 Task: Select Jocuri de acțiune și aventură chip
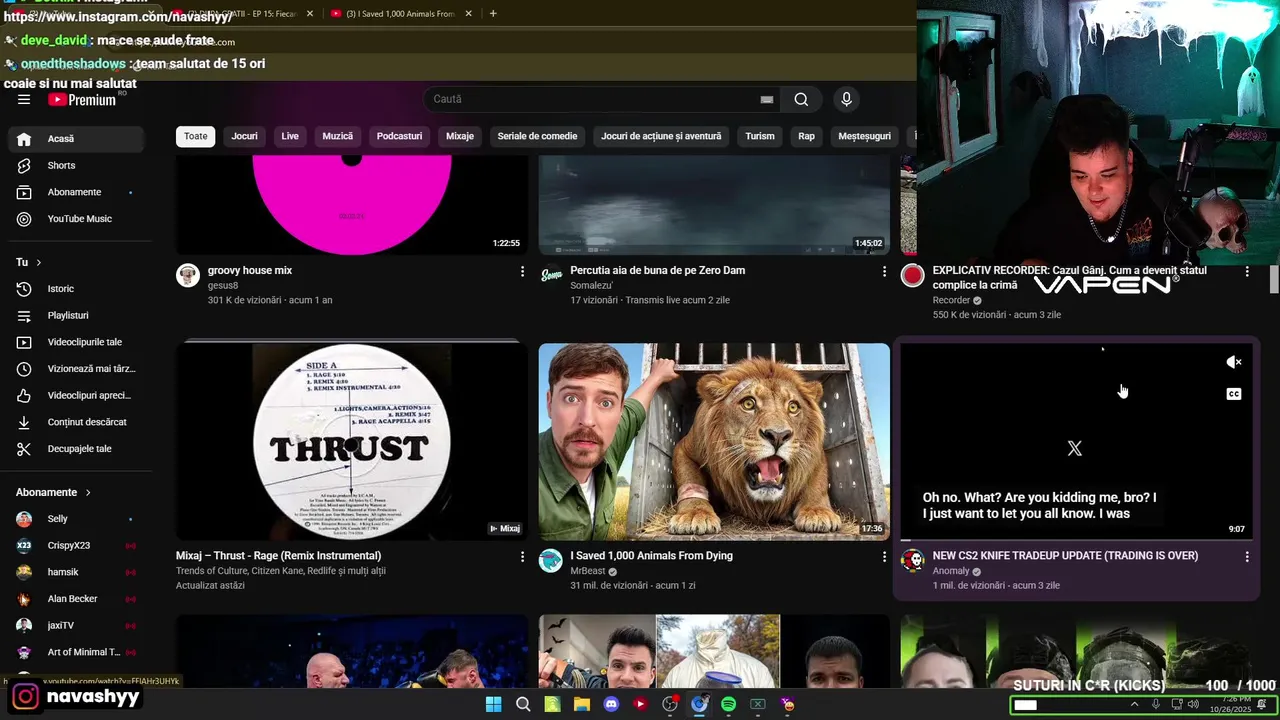pos(661,136)
